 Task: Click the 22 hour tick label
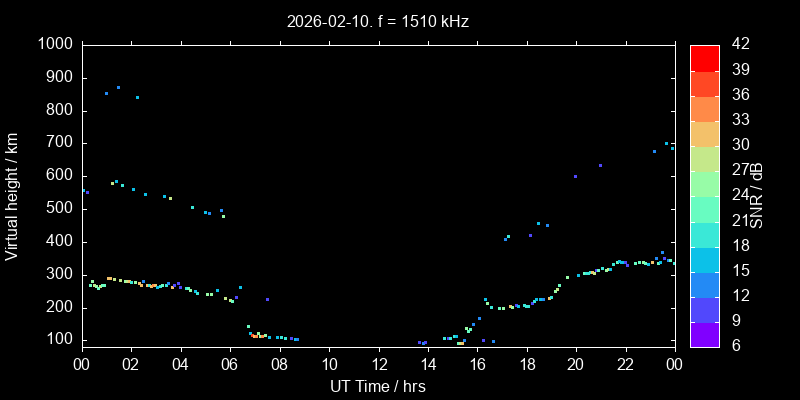pos(626,364)
